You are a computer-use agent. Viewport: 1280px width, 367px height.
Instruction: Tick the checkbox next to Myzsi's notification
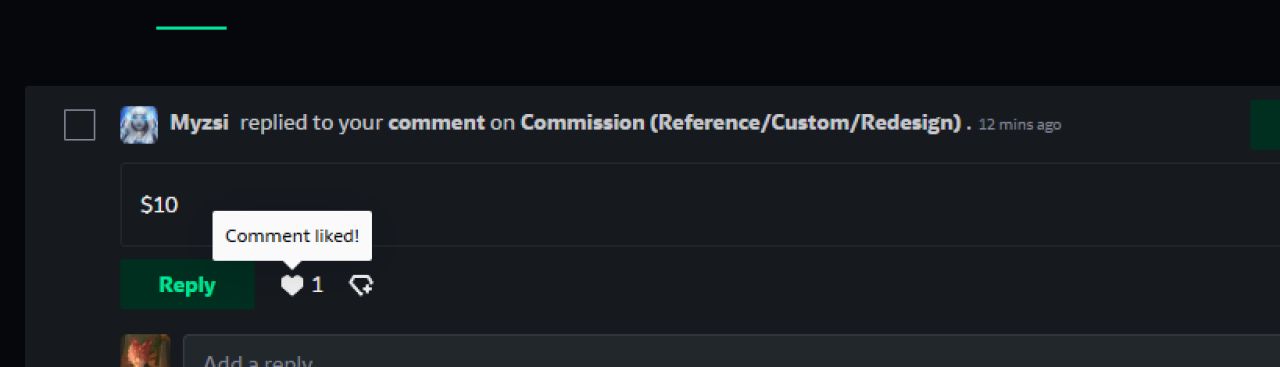point(80,125)
